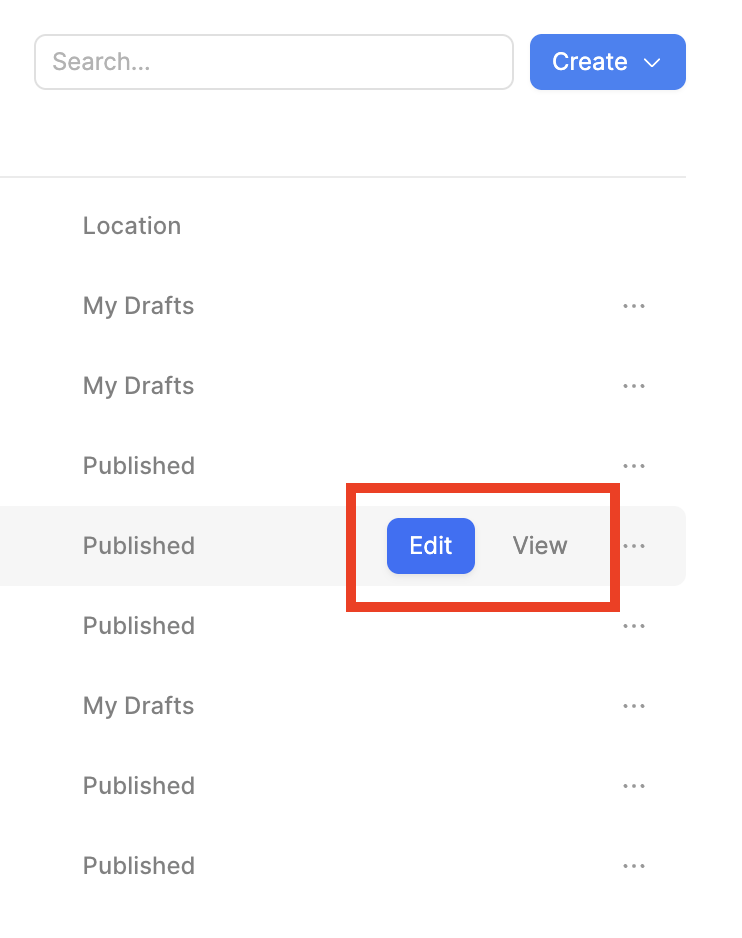Viewport: 742px width, 938px height.
Task: Open the ellipsis menu on the second My Drafts row
Action: click(634, 386)
